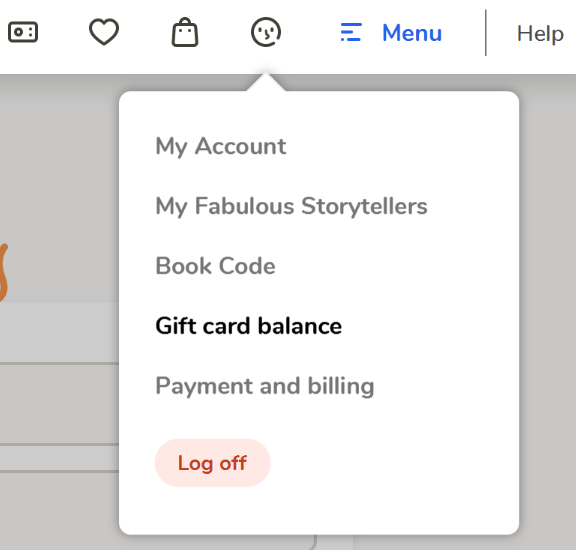Click the pink Log off button
This screenshot has width=576, height=550.
pos(212,463)
